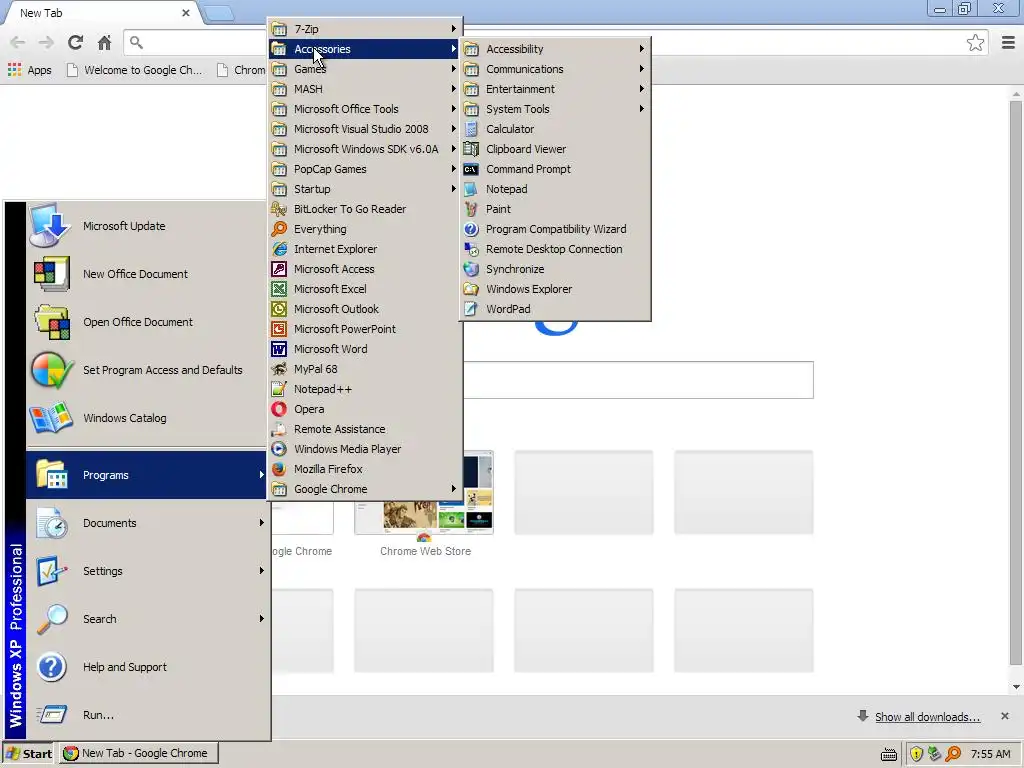Click the Microsoft Excel icon

[279, 289]
